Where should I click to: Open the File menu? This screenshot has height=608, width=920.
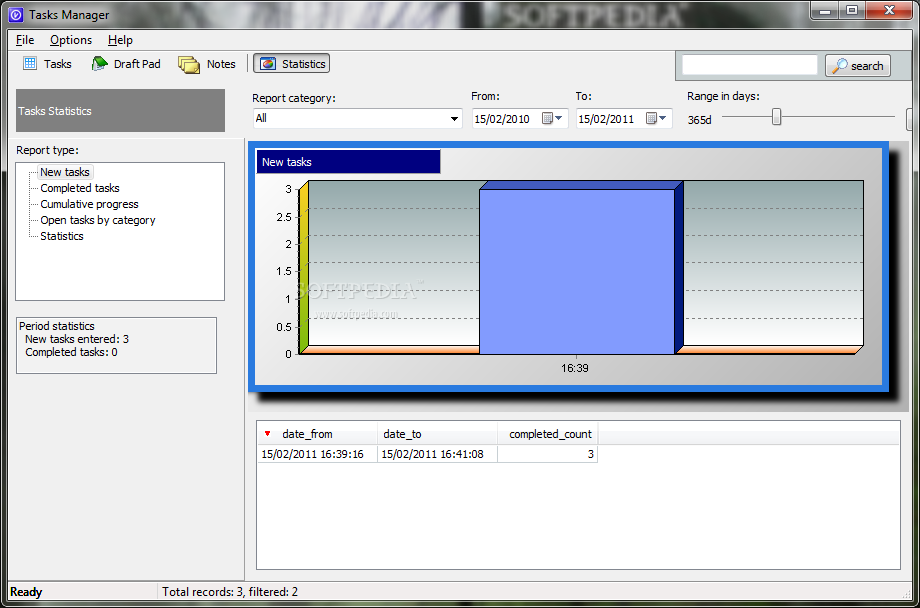25,40
